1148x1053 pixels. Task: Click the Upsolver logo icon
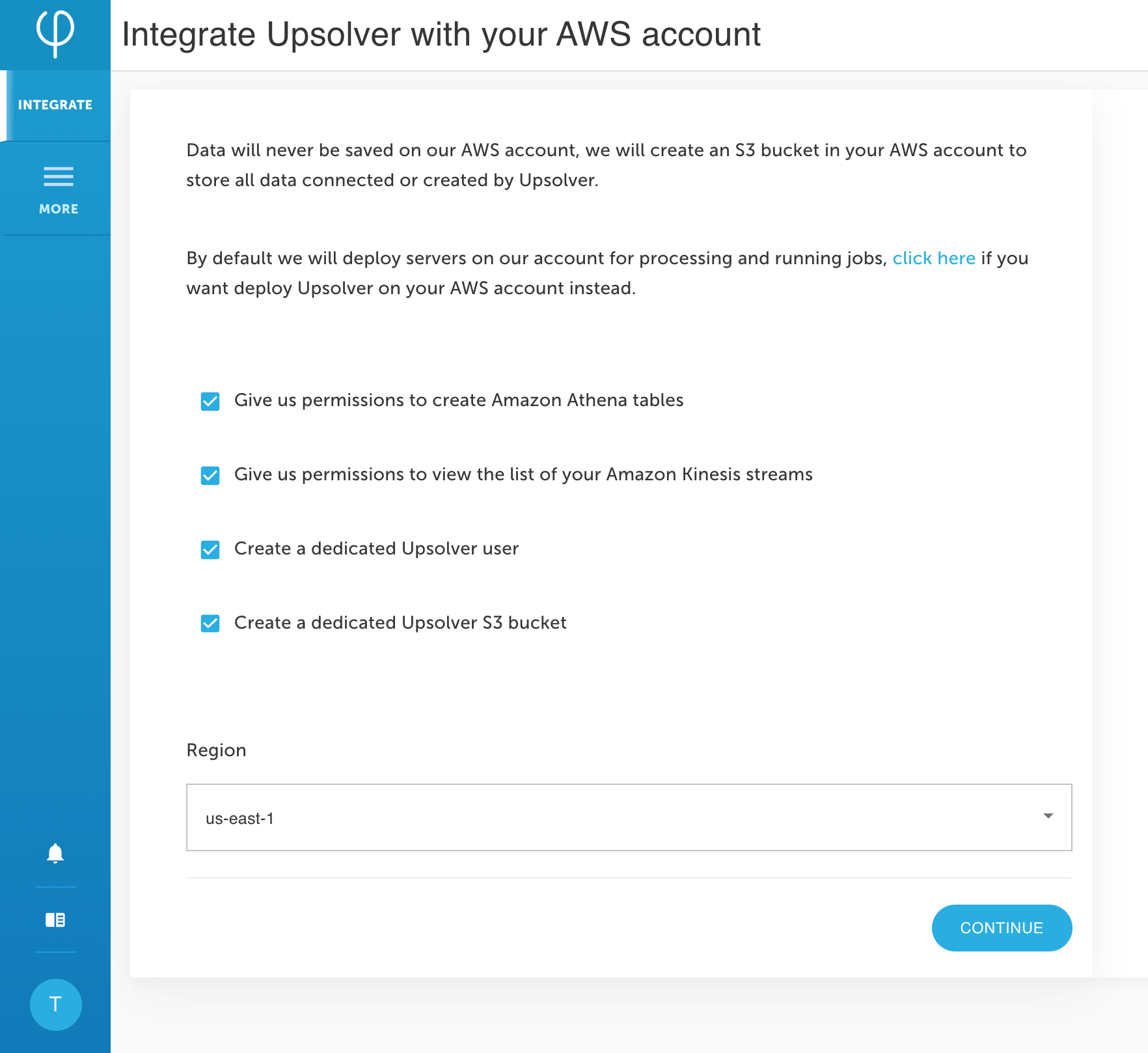click(x=55, y=34)
